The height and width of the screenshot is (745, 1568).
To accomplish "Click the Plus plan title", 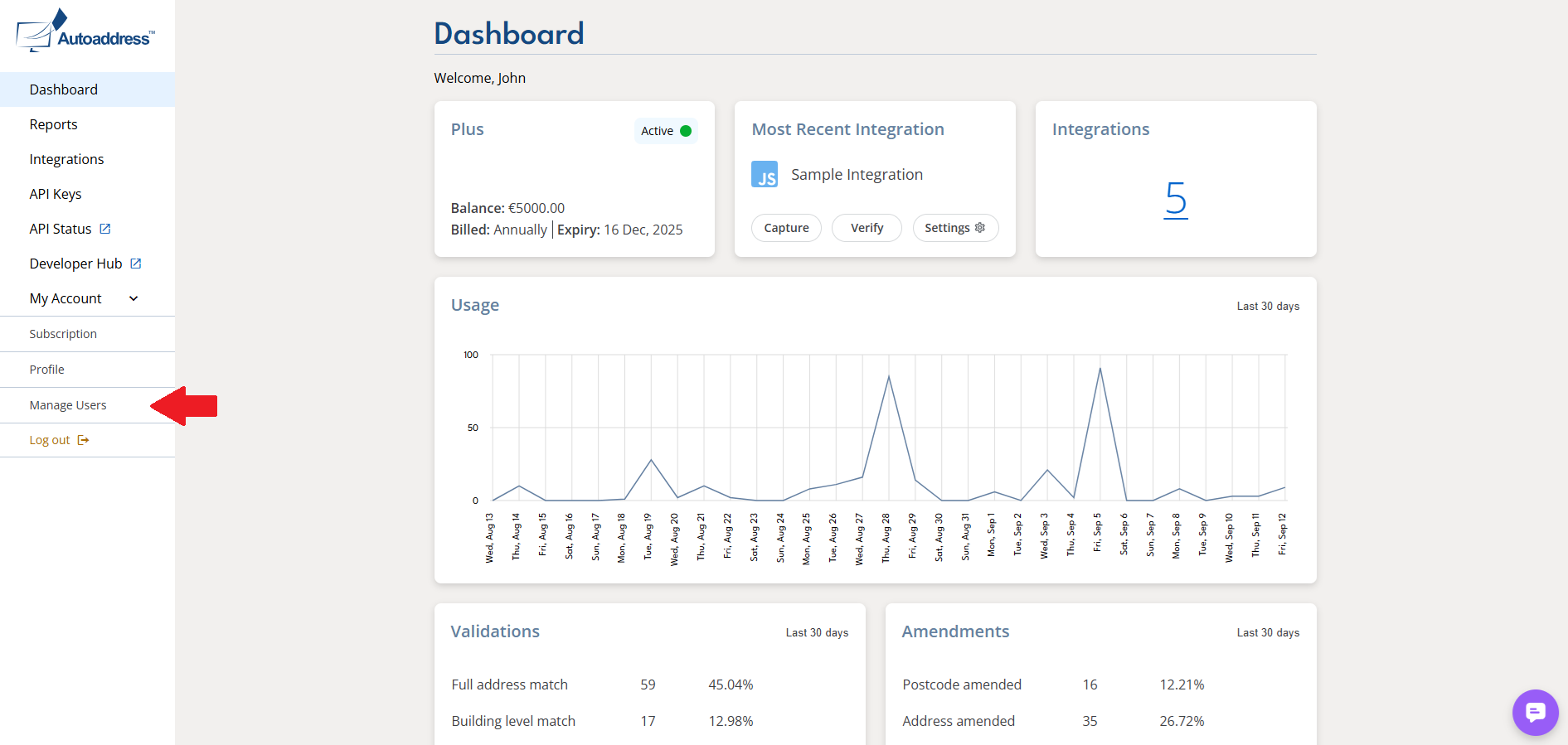I will [467, 129].
